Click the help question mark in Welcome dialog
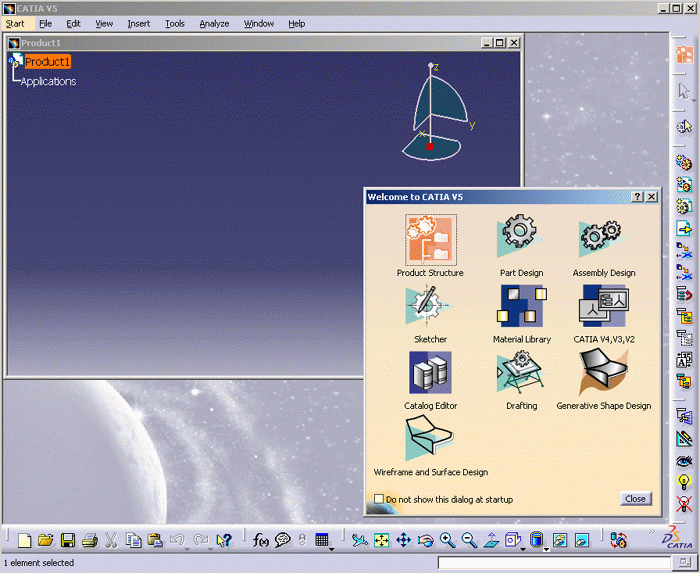 click(637, 197)
